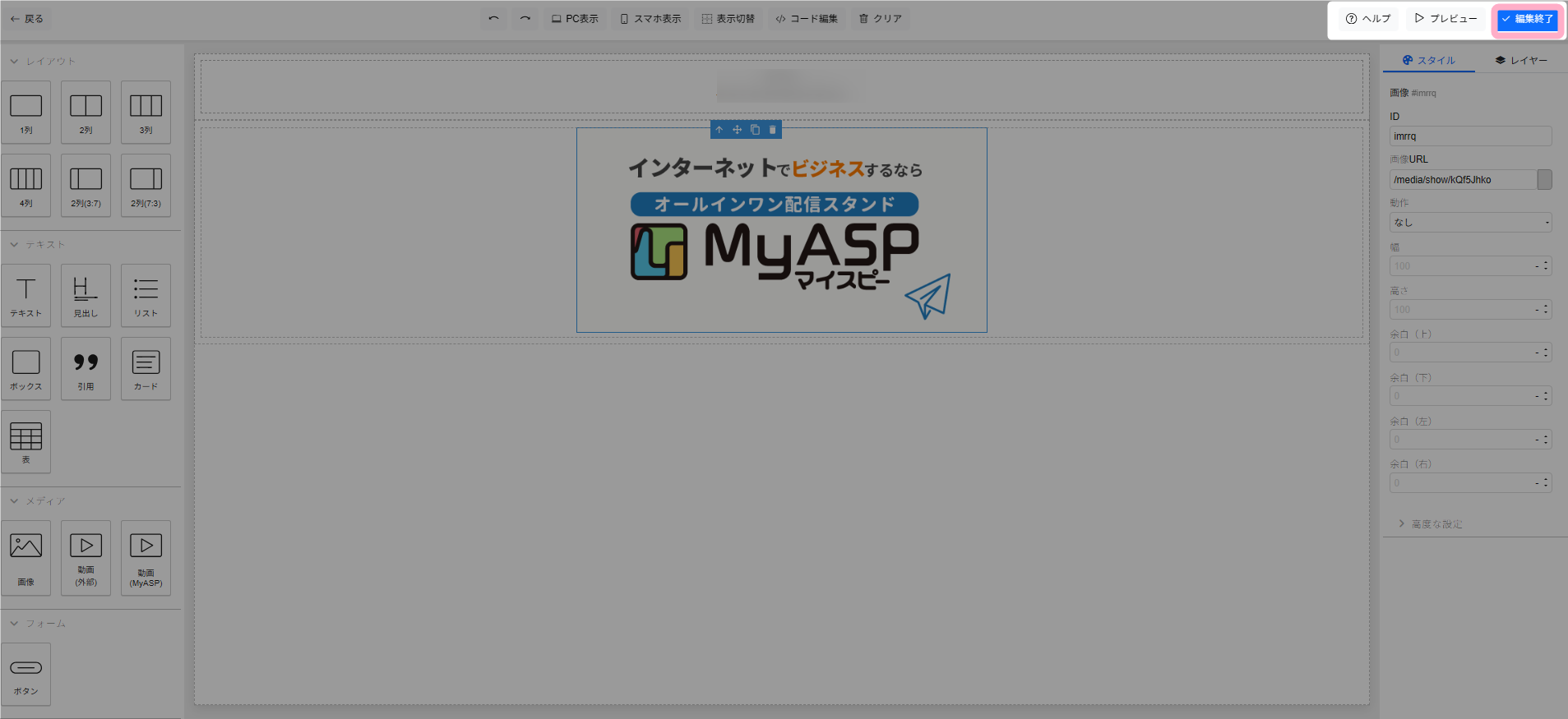The image size is (1568, 719).
Task: Click the 編集終了 button
Action: tap(1527, 19)
